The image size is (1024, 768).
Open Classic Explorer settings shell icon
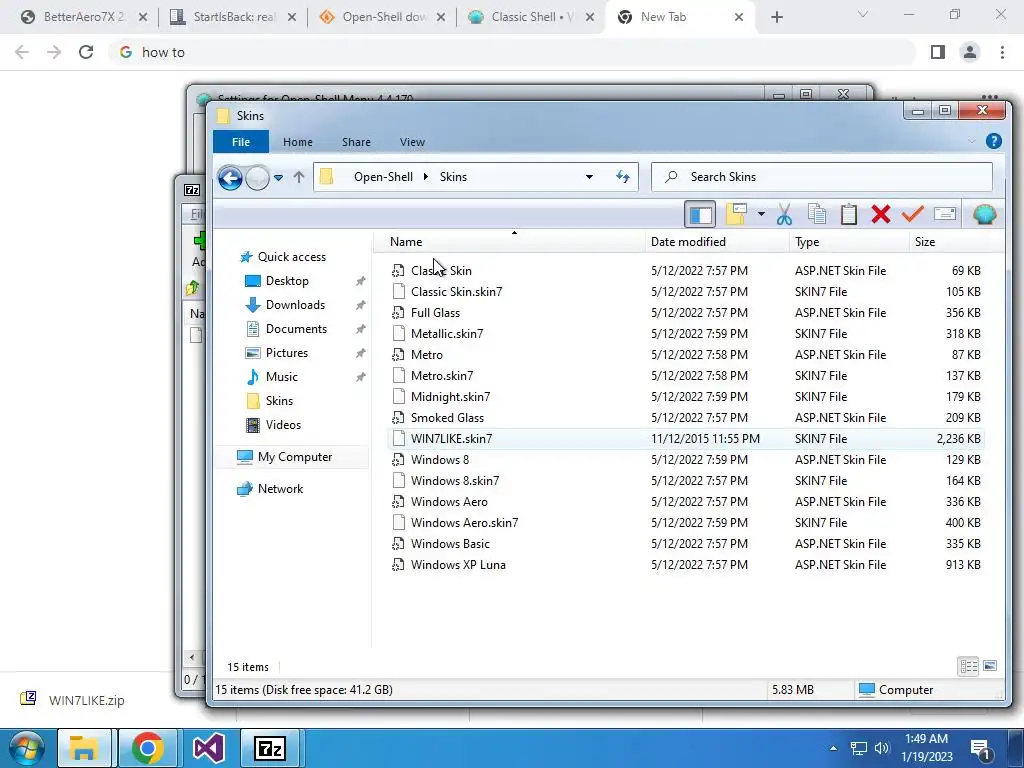(984, 214)
